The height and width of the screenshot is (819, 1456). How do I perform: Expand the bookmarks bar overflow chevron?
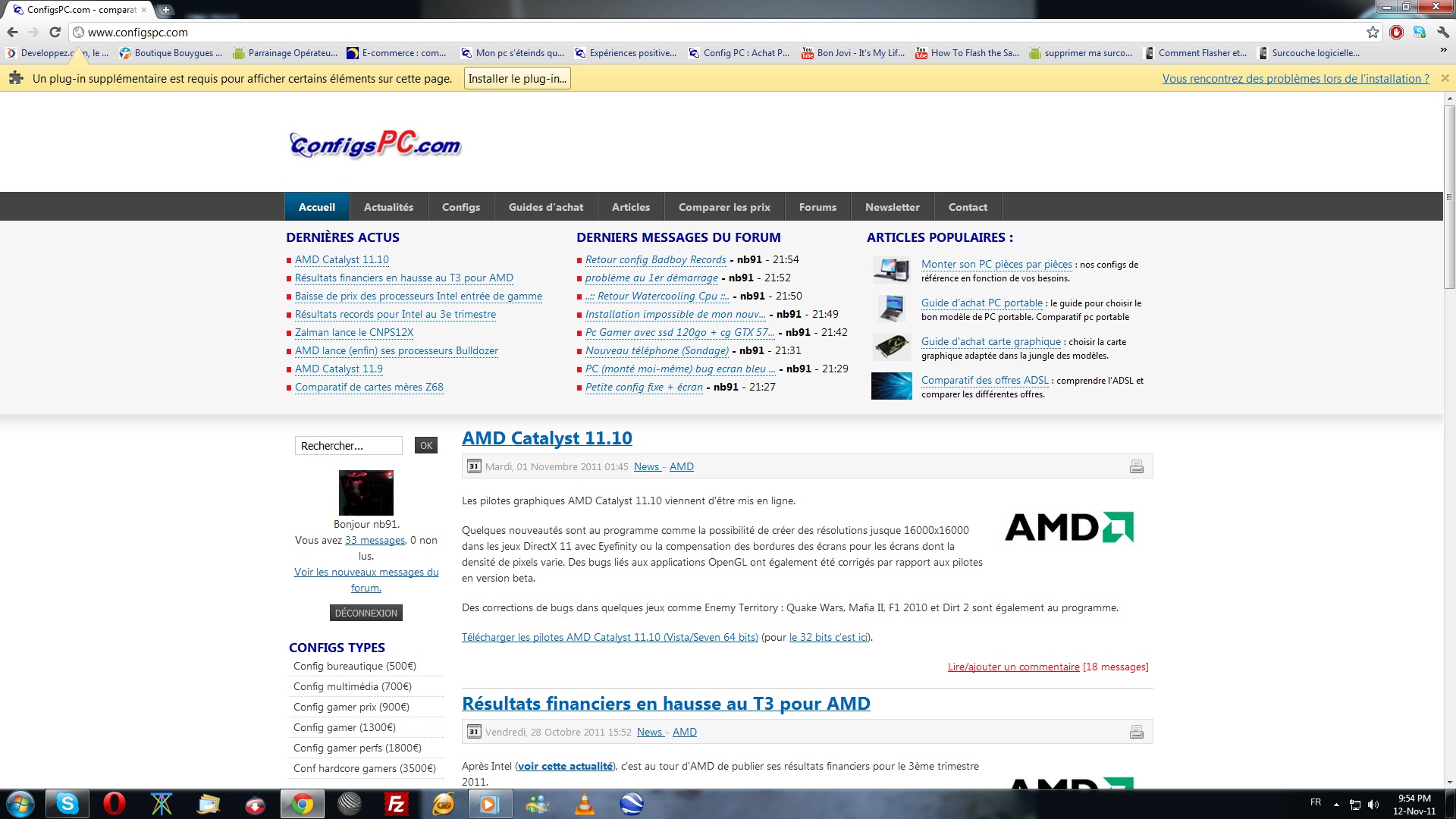point(1443,51)
